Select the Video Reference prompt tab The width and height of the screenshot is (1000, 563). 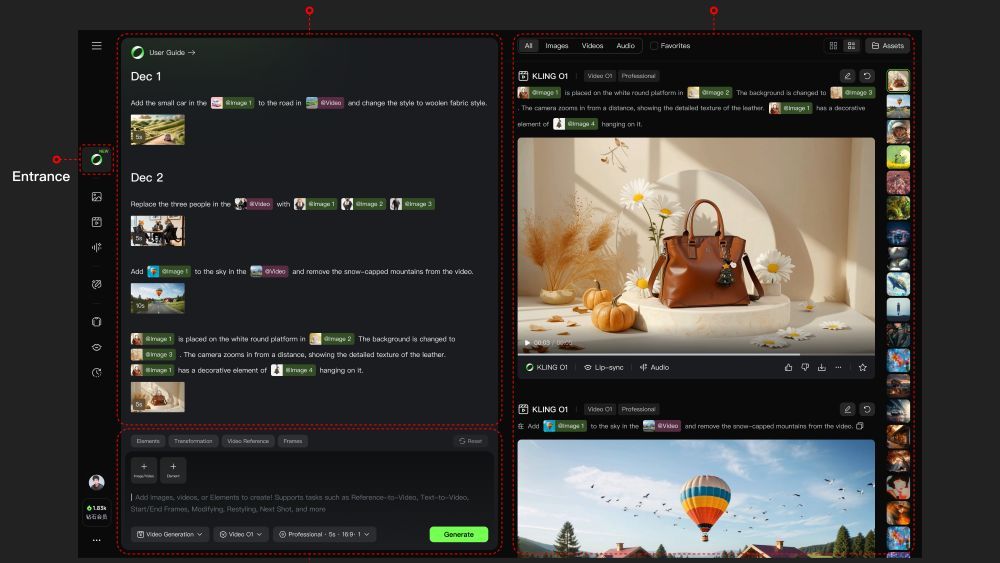click(248, 441)
